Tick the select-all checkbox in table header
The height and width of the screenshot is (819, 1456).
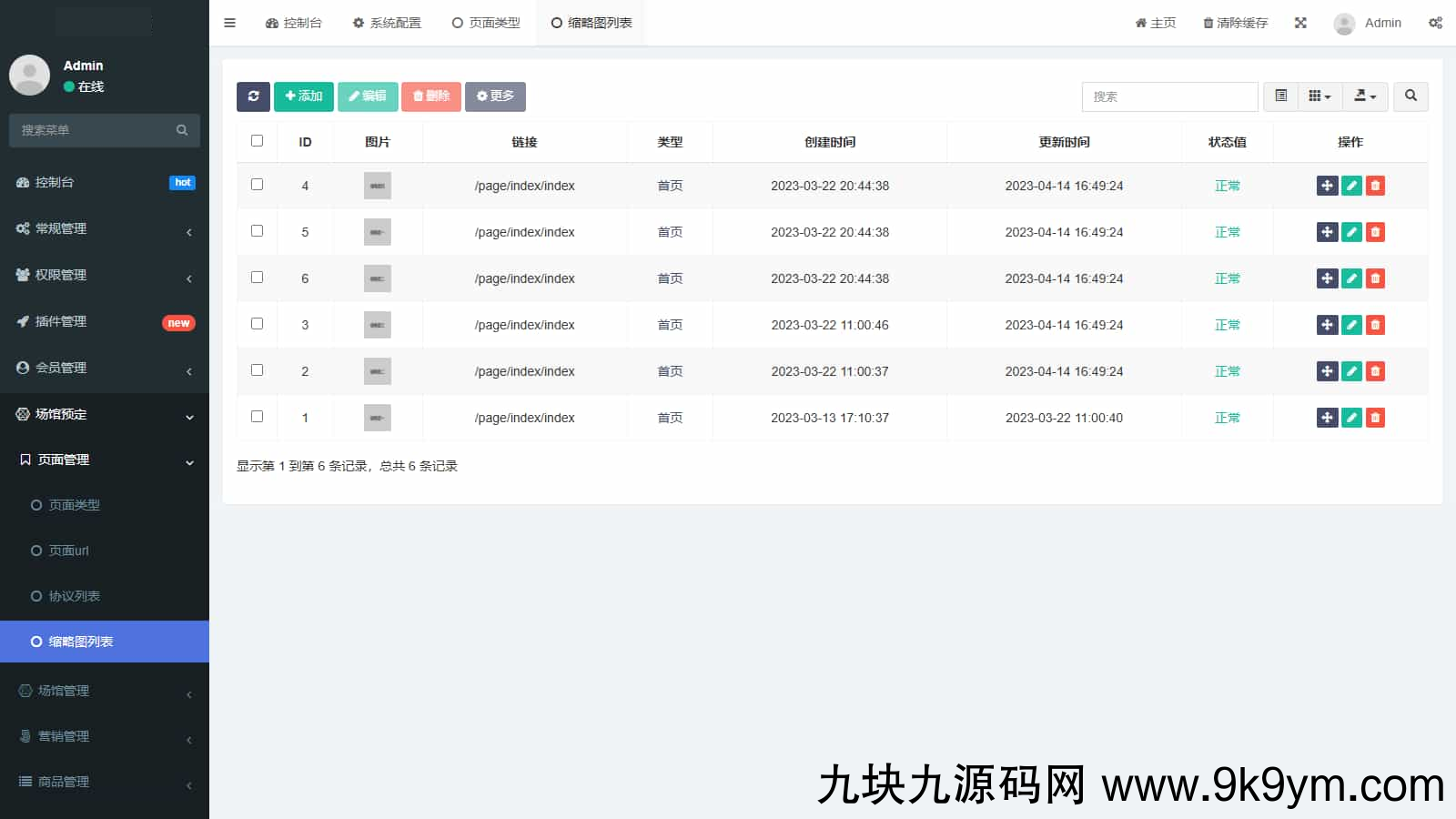pyautogui.click(x=257, y=141)
